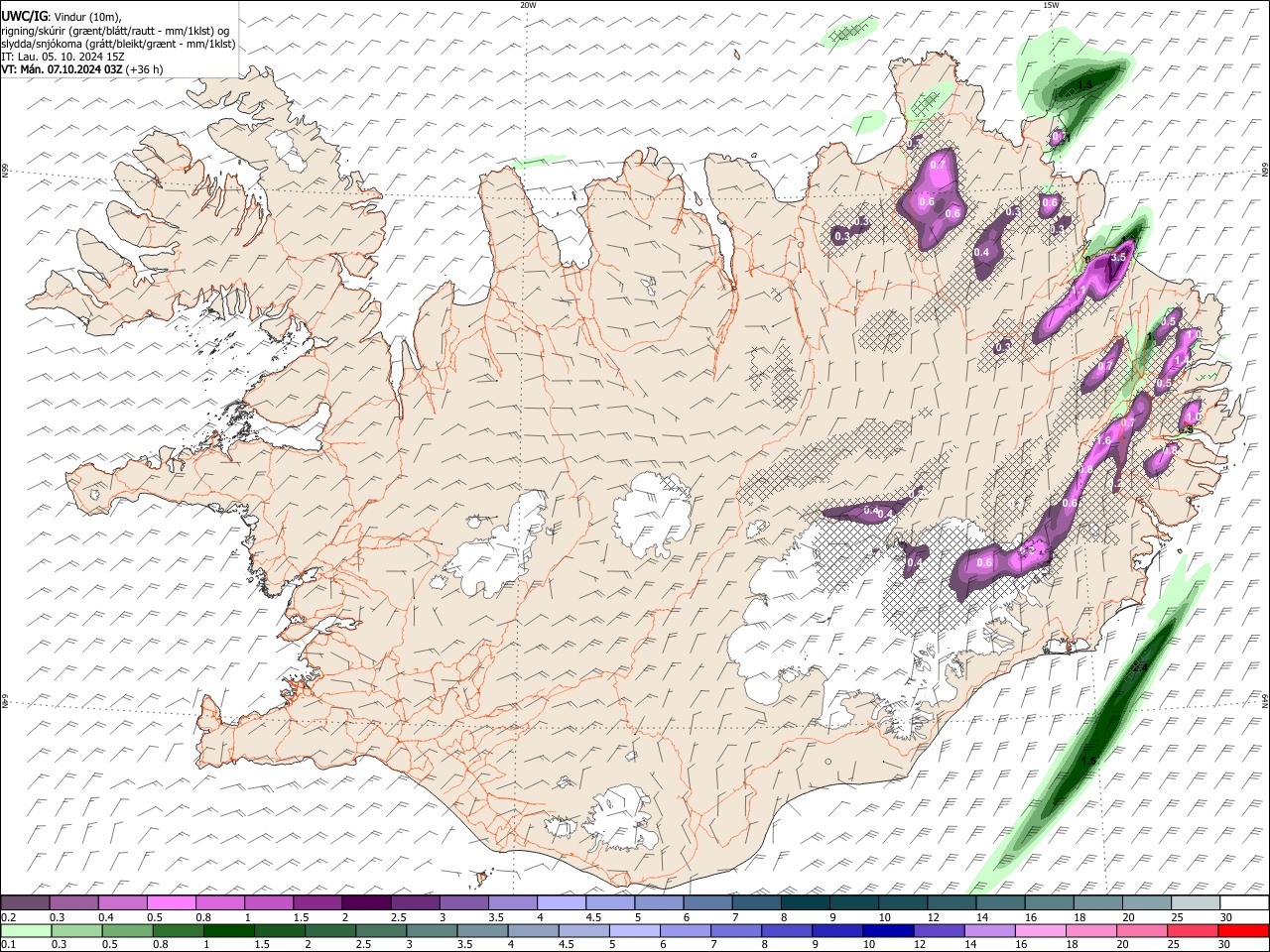Pick pink swatch between 20 and 25
This screenshot has height=952, width=1270.
coord(1142,930)
